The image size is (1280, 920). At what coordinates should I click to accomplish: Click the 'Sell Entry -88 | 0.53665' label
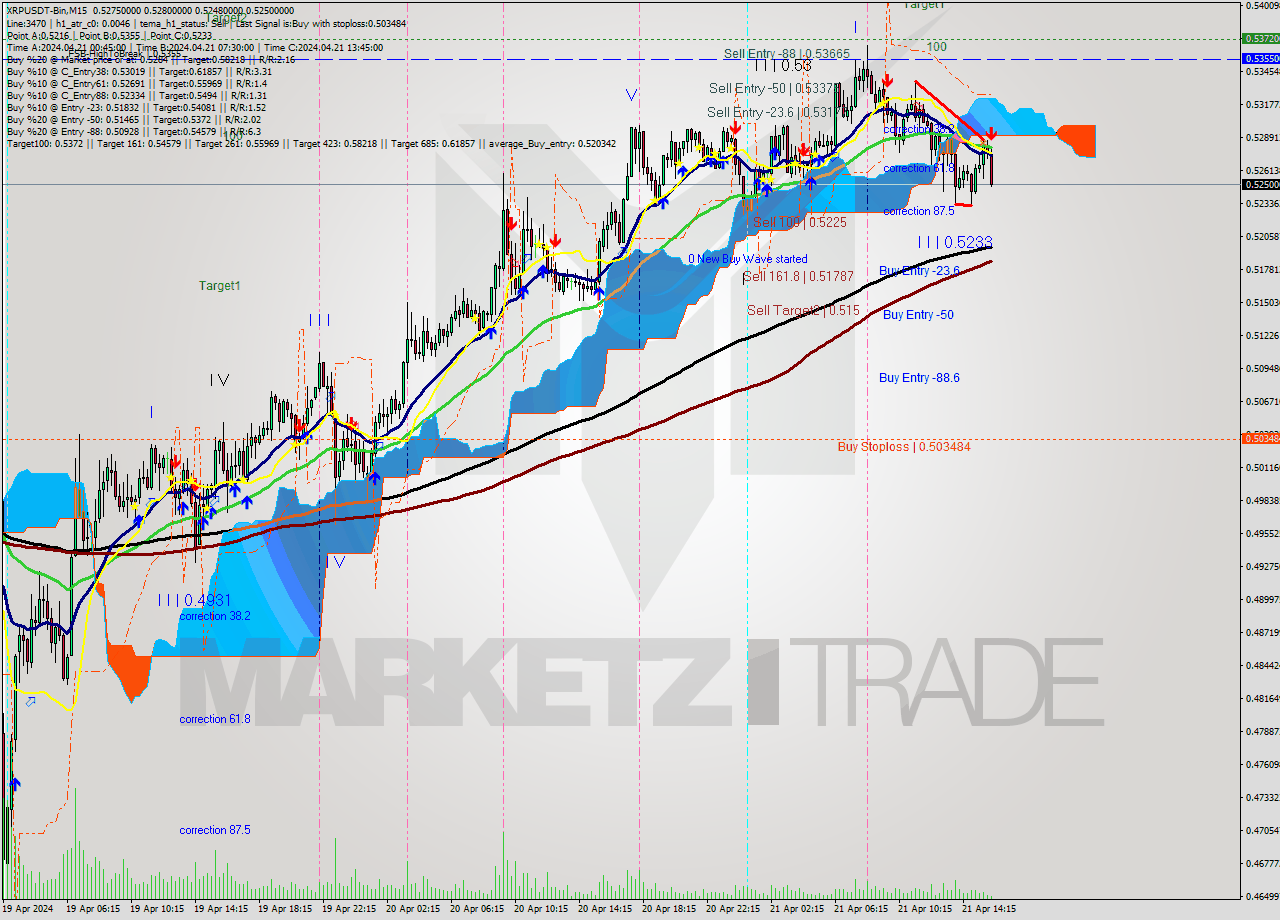coord(786,54)
